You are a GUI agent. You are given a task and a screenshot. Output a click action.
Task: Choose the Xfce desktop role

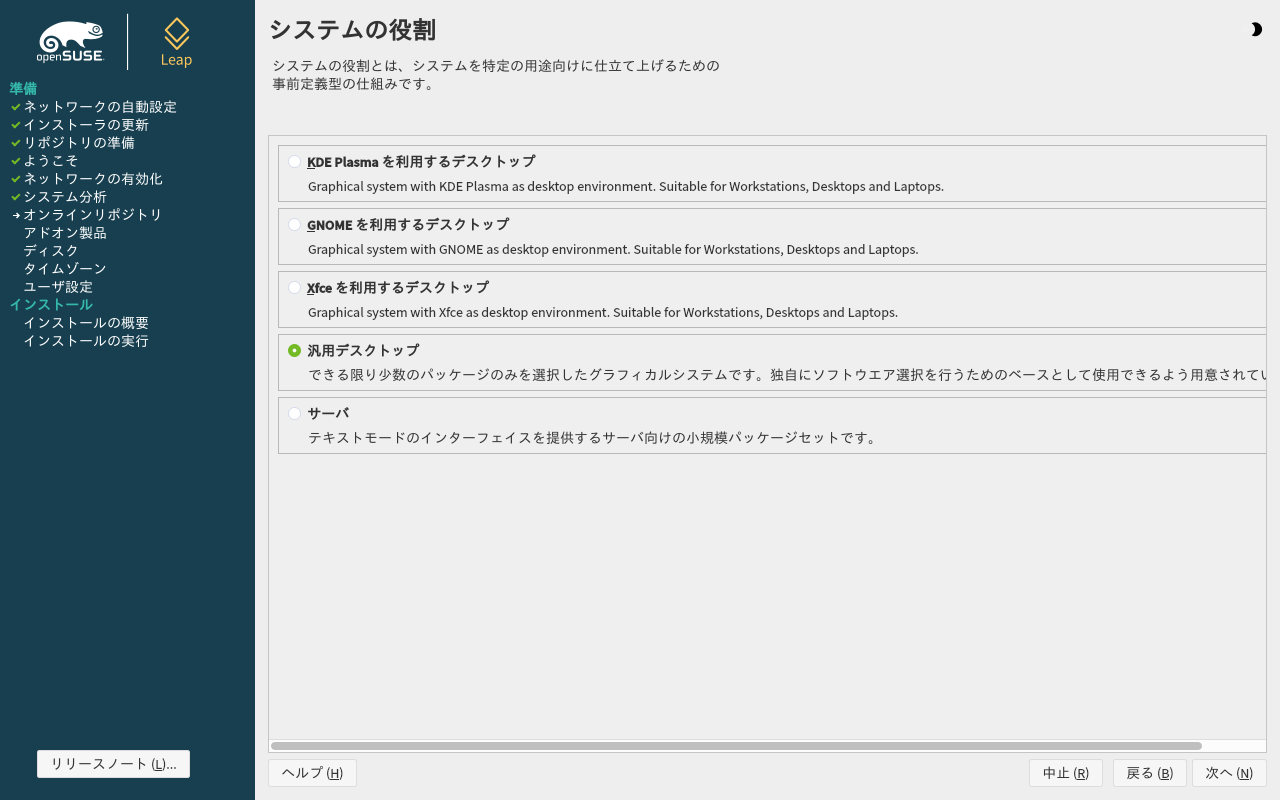click(x=294, y=287)
